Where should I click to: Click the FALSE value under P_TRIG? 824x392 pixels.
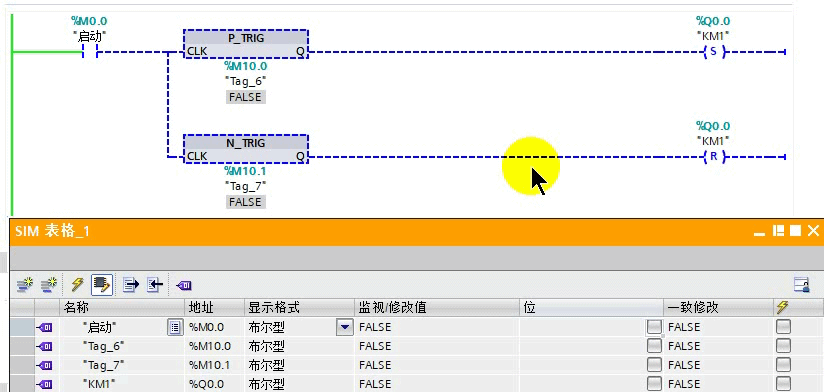point(245,97)
